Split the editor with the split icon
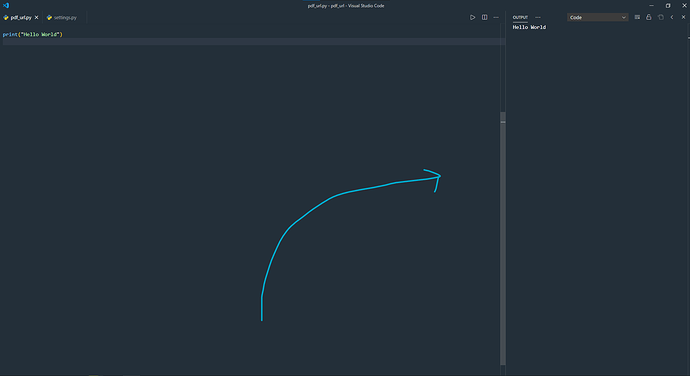The image size is (690, 376). pyautogui.click(x=484, y=18)
